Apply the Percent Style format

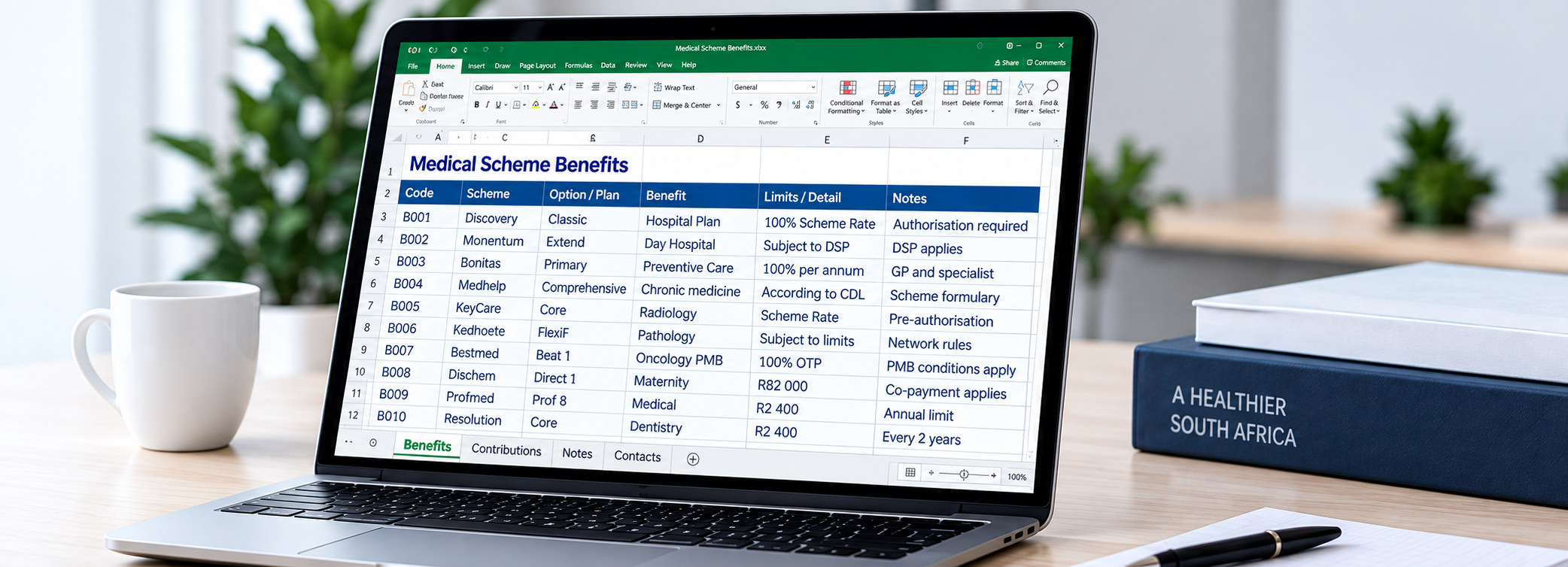tap(764, 105)
